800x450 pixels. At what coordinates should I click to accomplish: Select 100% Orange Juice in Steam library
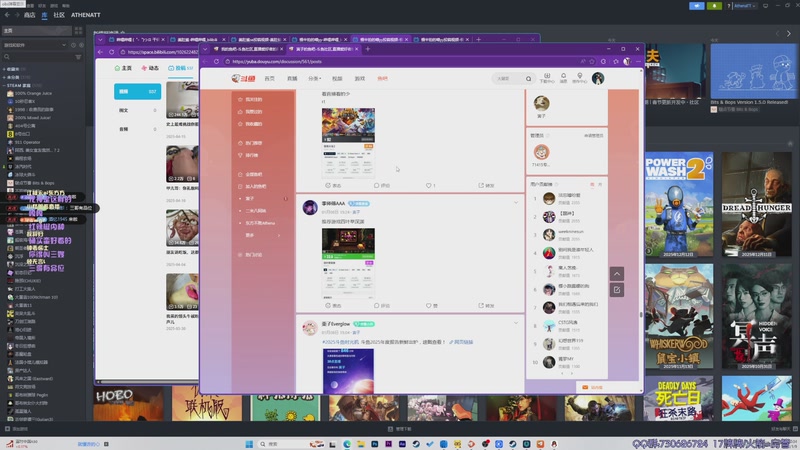click(33, 93)
